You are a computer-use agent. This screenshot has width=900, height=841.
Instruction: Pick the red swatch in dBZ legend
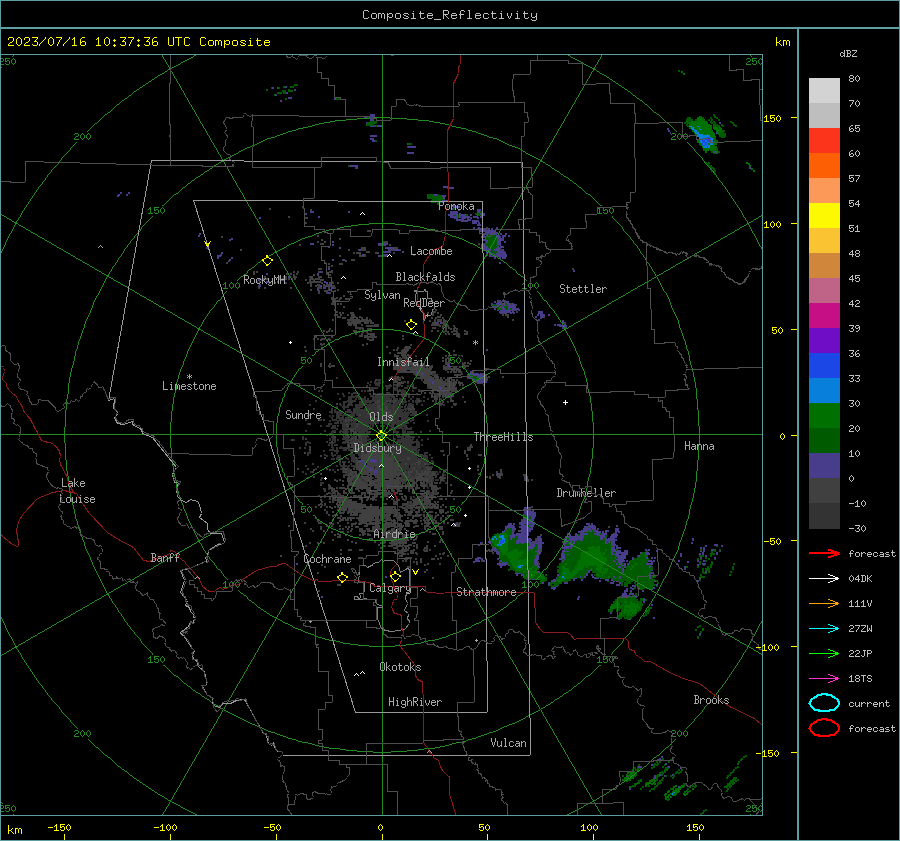click(x=824, y=140)
